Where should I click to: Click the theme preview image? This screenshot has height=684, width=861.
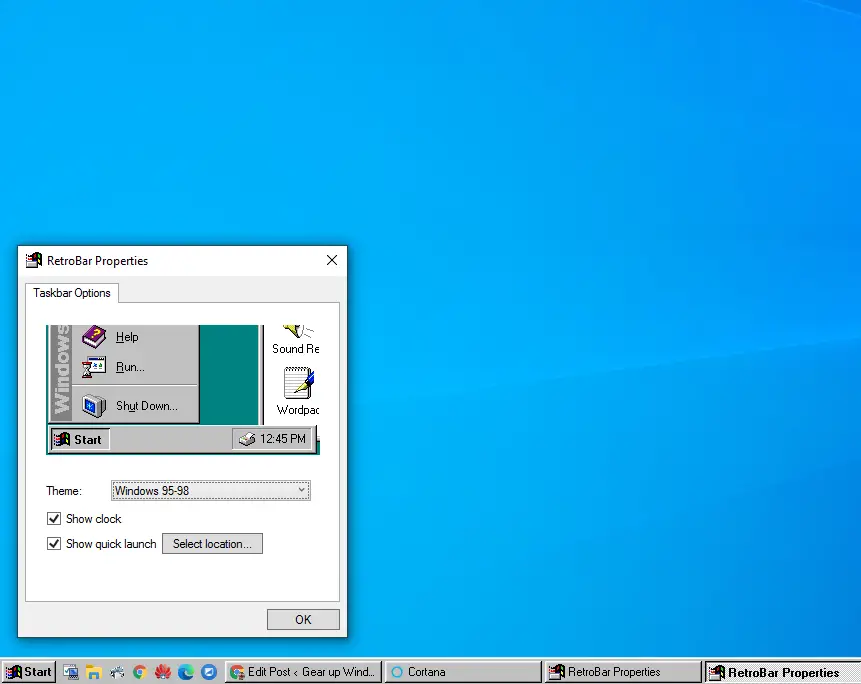click(183, 389)
